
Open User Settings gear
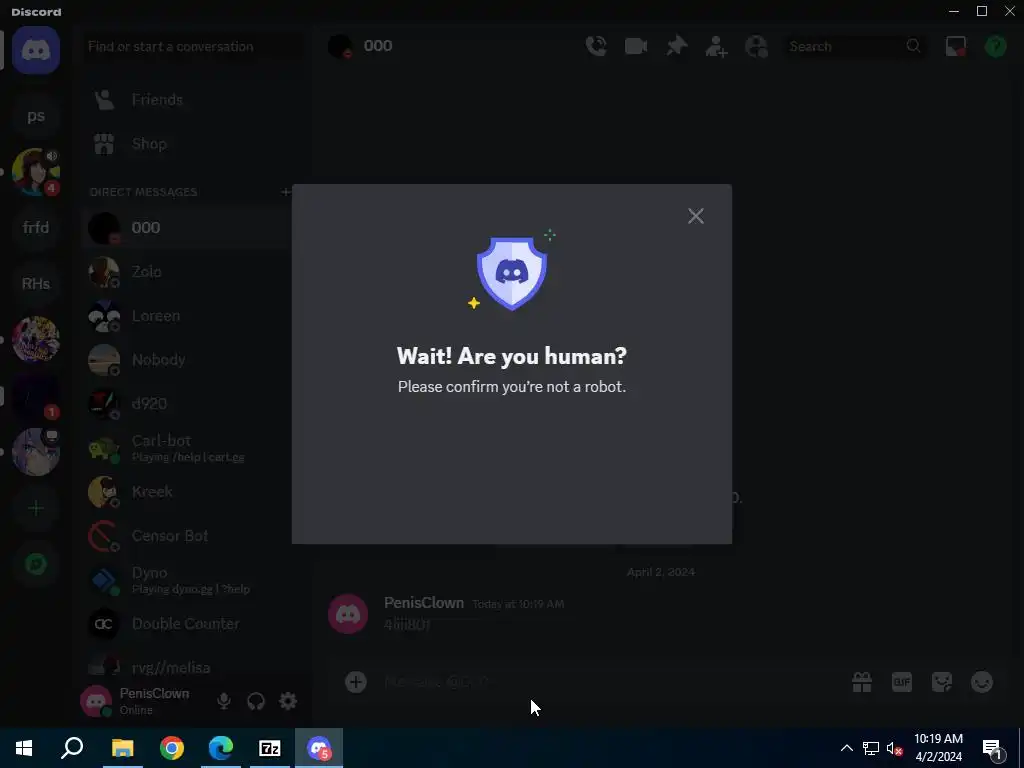click(x=288, y=701)
